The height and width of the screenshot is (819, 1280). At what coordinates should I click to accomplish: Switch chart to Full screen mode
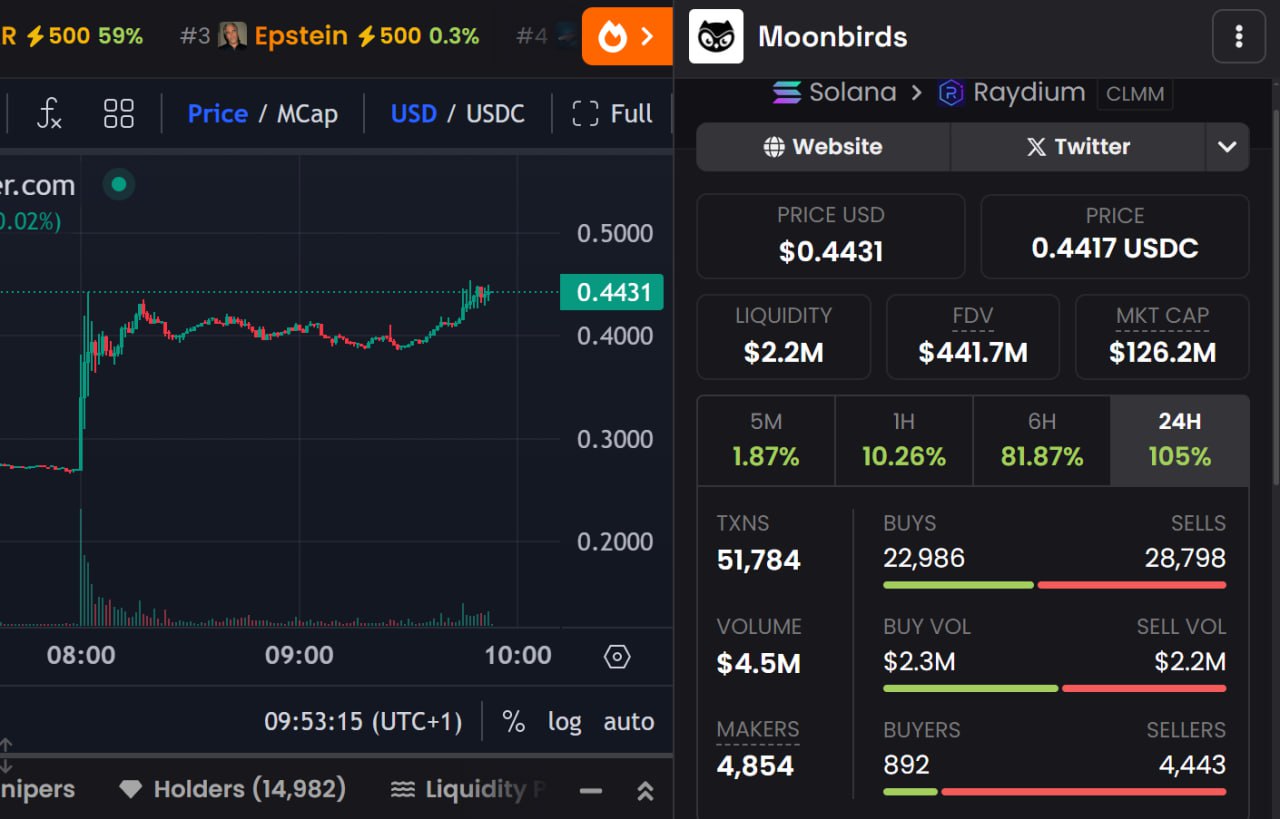[x=612, y=114]
